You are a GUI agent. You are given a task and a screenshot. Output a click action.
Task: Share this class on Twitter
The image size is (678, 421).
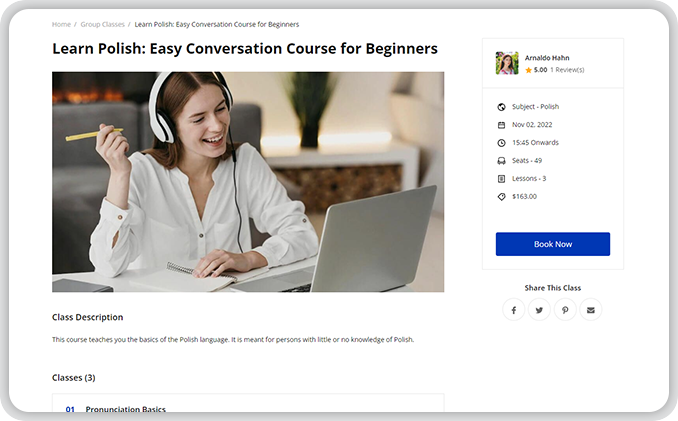tap(539, 310)
